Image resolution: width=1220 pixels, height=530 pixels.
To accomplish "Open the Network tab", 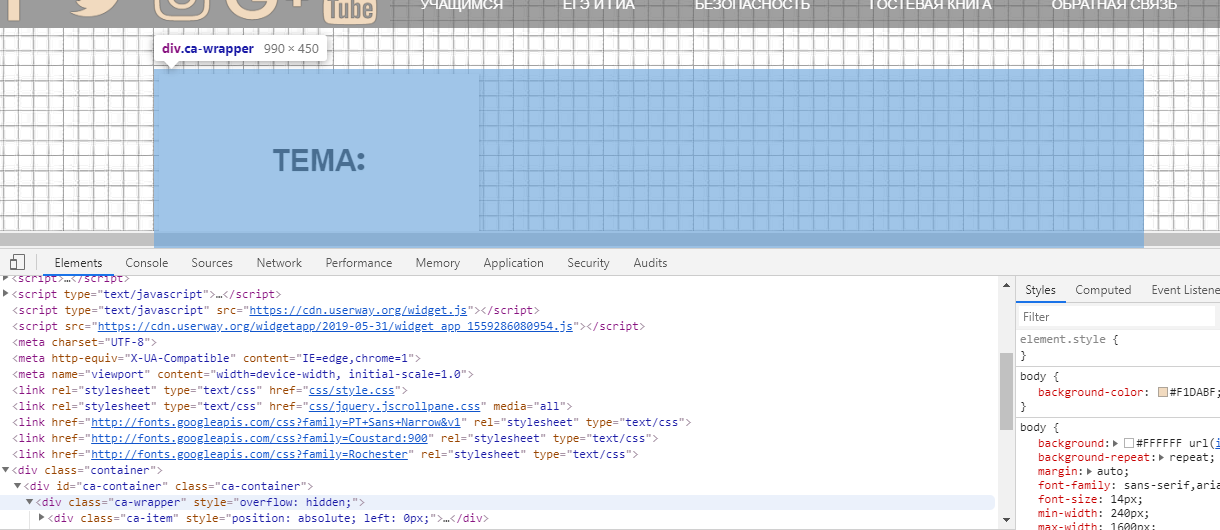I will click(x=279, y=263).
